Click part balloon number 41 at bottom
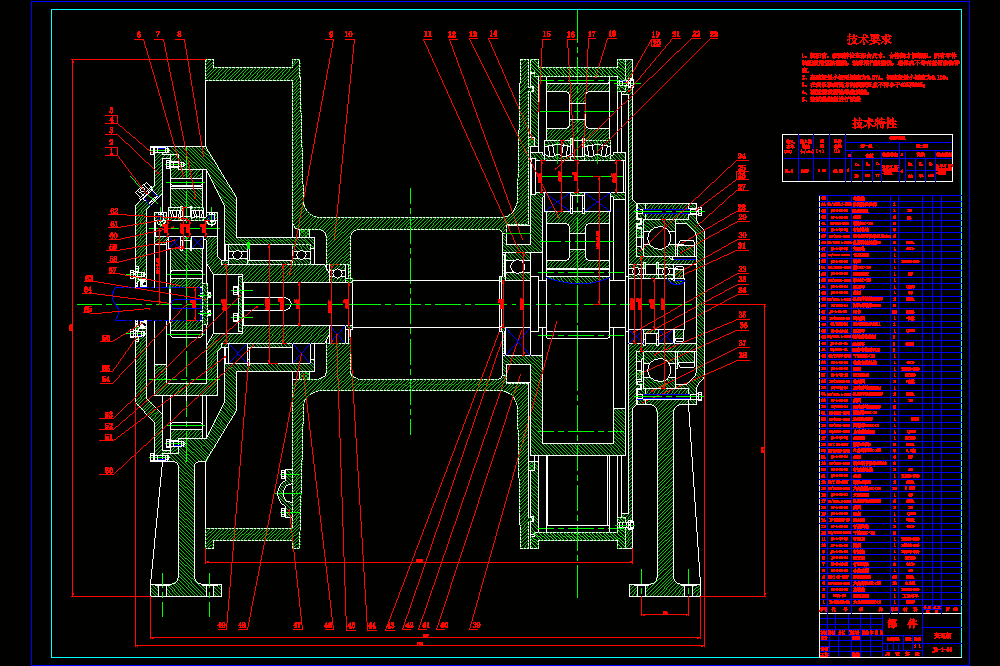This screenshot has width=1000, height=666. (x=425, y=626)
